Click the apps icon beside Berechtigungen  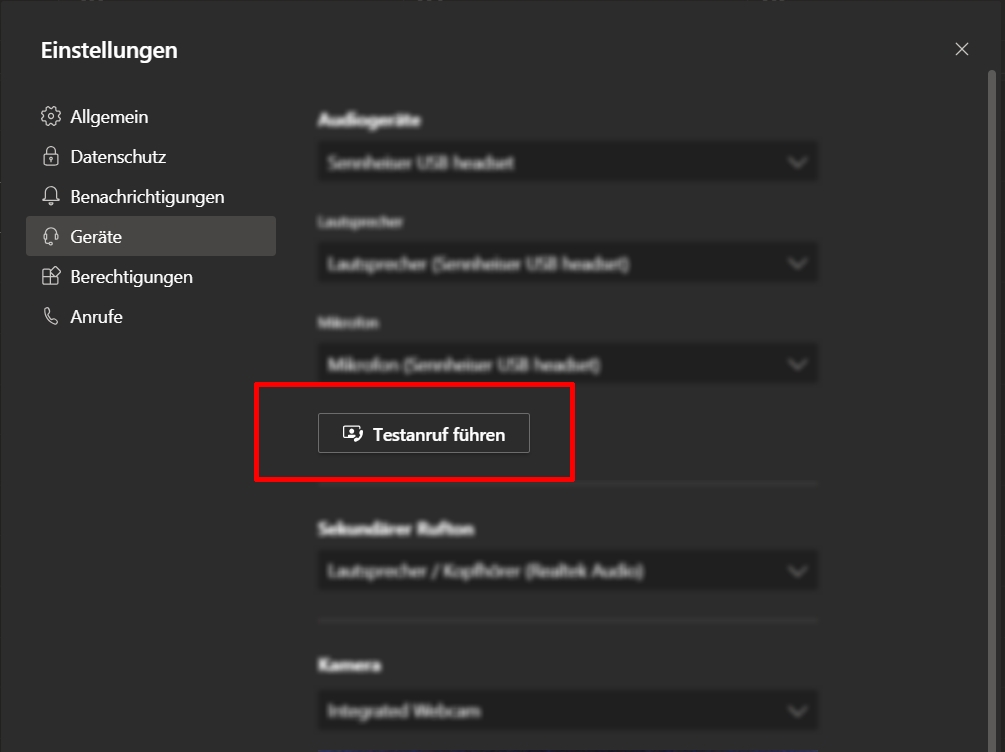pos(51,276)
